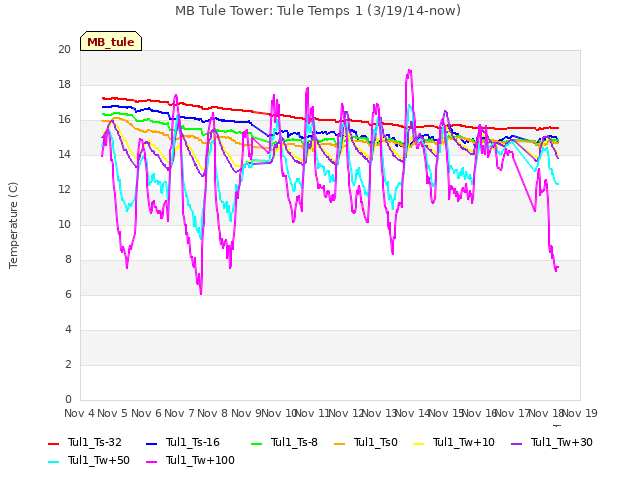
Task: Click the cyan Tul1_Tw+50 legend swatch
Action: click(53, 462)
